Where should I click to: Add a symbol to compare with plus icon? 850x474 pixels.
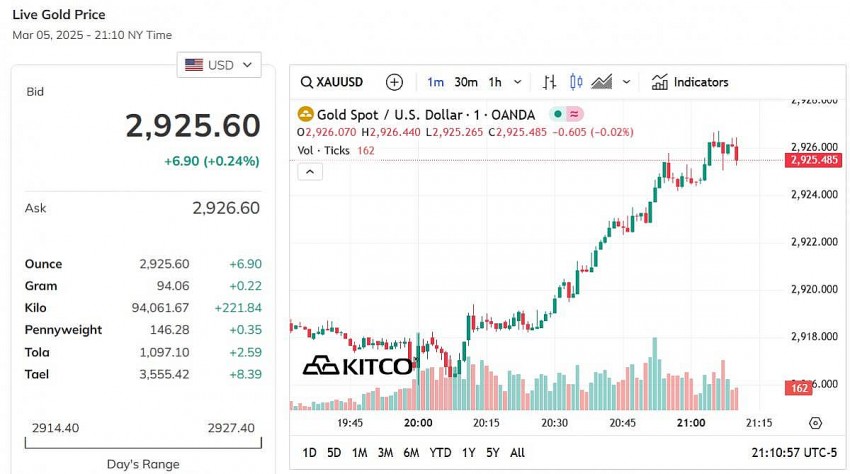pyautogui.click(x=394, y=82)
